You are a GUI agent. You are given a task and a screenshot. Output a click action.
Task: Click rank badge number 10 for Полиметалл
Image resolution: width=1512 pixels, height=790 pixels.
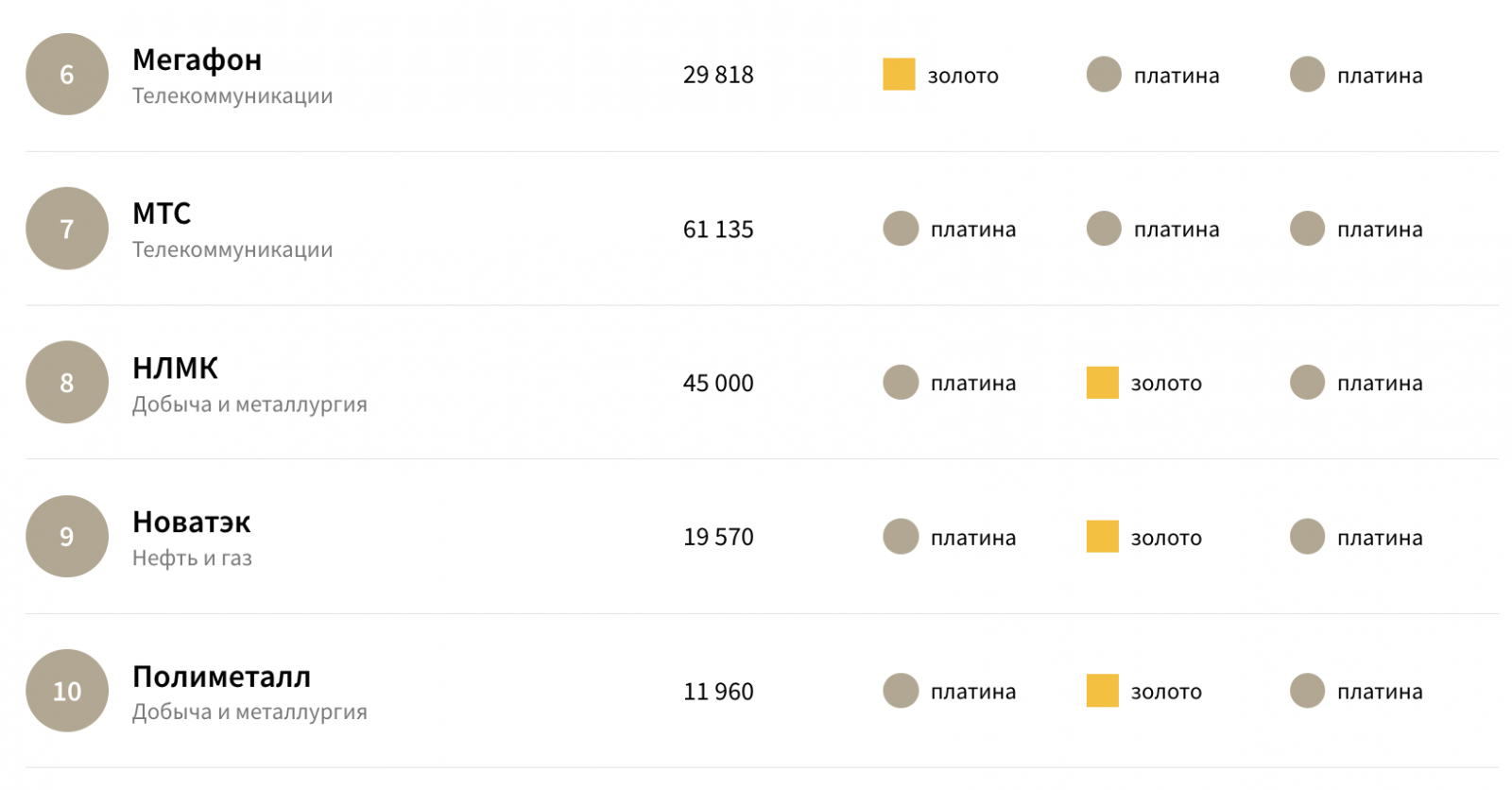pyautogui.click(x=67, y=691)
